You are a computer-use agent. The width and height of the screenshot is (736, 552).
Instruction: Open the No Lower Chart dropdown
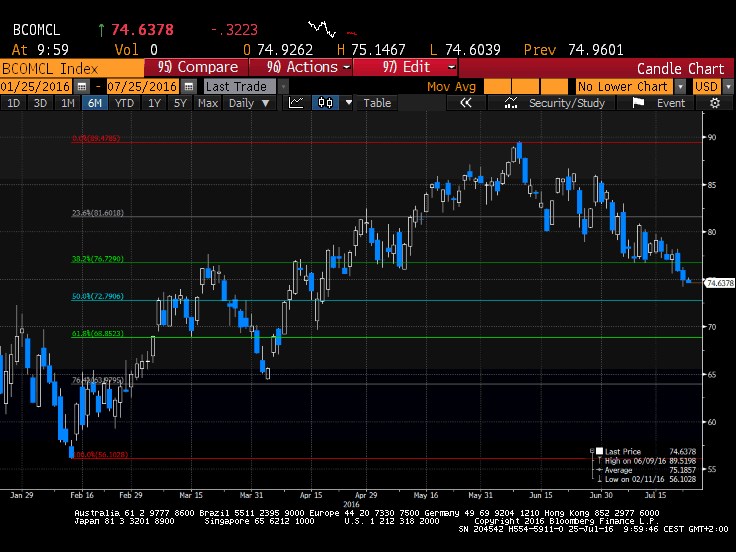(x=628, y=87)
